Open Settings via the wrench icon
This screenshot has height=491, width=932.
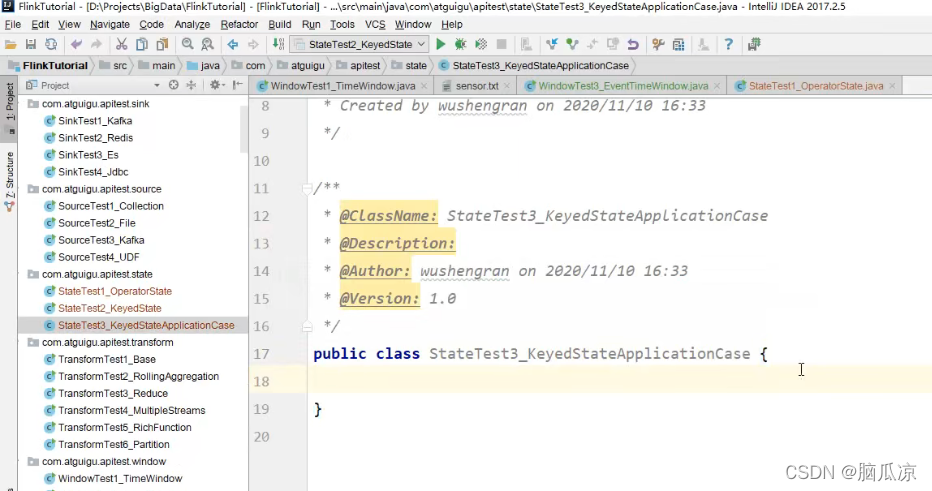coord(658,45)
